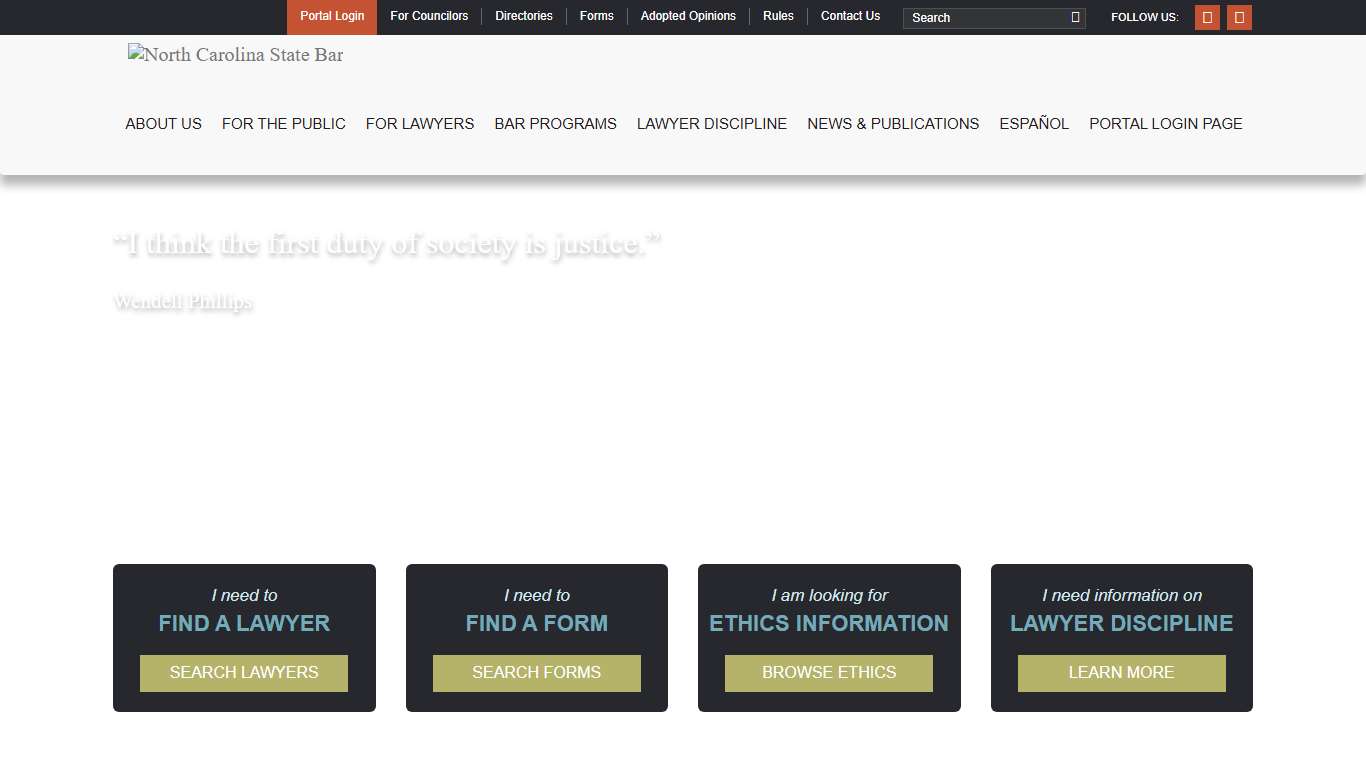Screen dimensions: 1366x768
Task: Click the second orange Follow Us social icon
Action: pos(1239,18)
